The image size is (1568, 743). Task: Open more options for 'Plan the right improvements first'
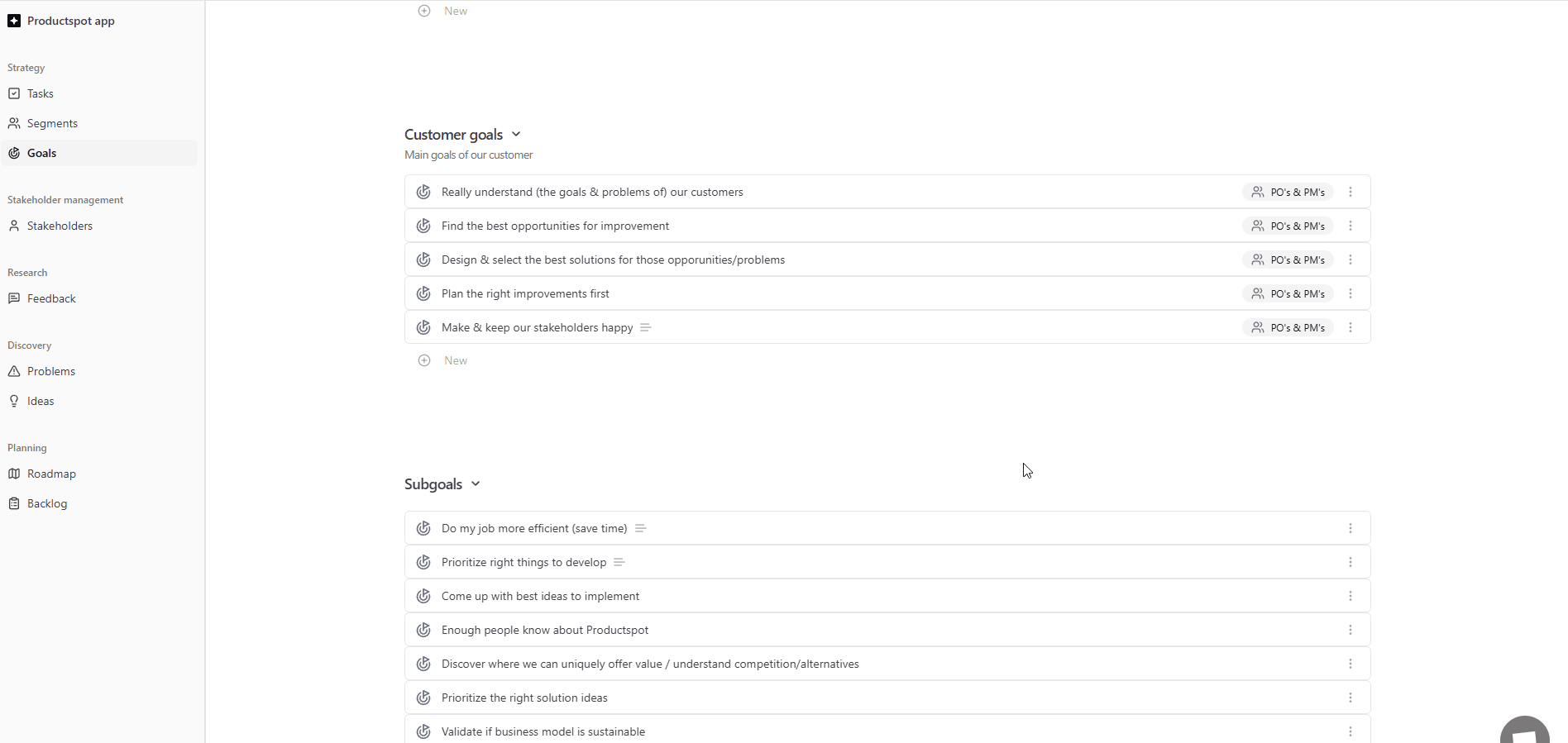[x=1350, y=293]
